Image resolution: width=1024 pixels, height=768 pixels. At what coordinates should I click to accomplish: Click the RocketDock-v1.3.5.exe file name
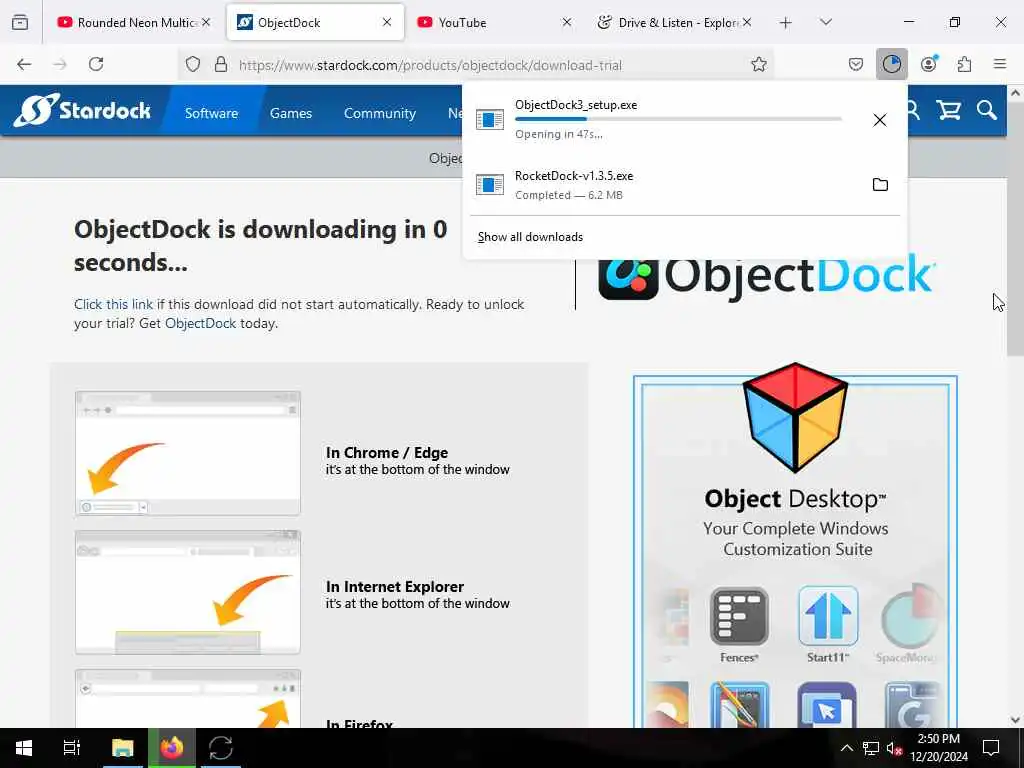(x=574, y=176)
